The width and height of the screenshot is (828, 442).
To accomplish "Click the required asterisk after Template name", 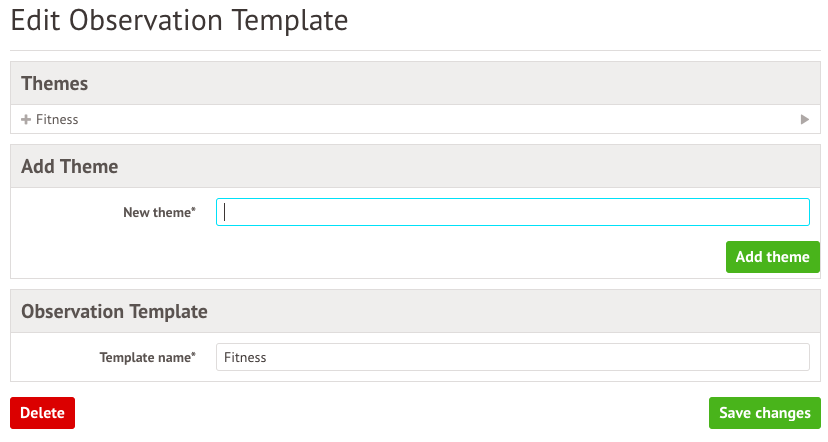I will point(193,356).
